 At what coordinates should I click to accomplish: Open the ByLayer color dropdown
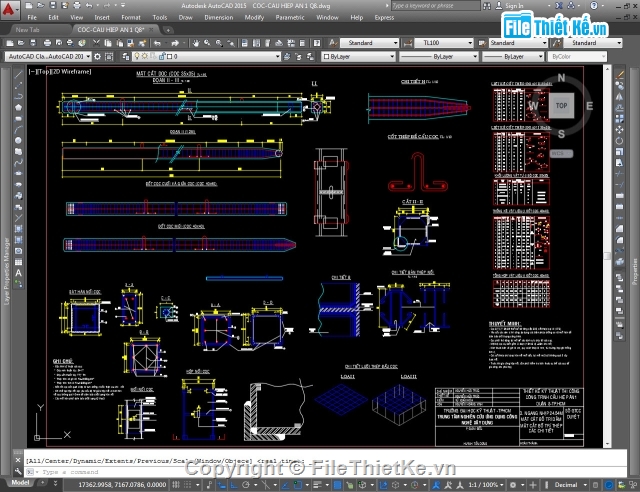click(359, 57)
